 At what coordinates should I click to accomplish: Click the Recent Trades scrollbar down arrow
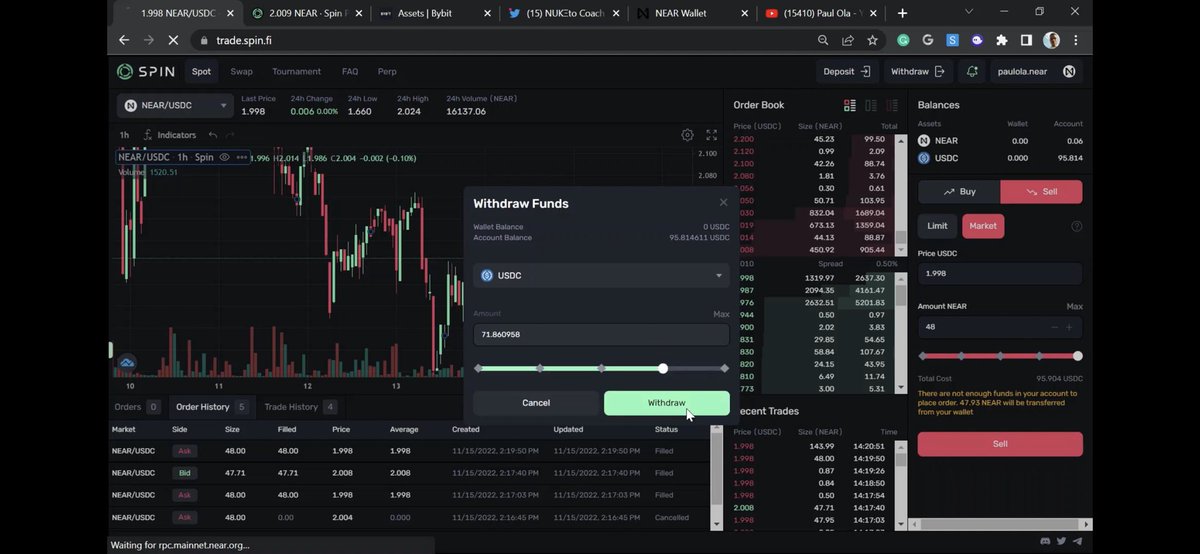tap(900, 524)
